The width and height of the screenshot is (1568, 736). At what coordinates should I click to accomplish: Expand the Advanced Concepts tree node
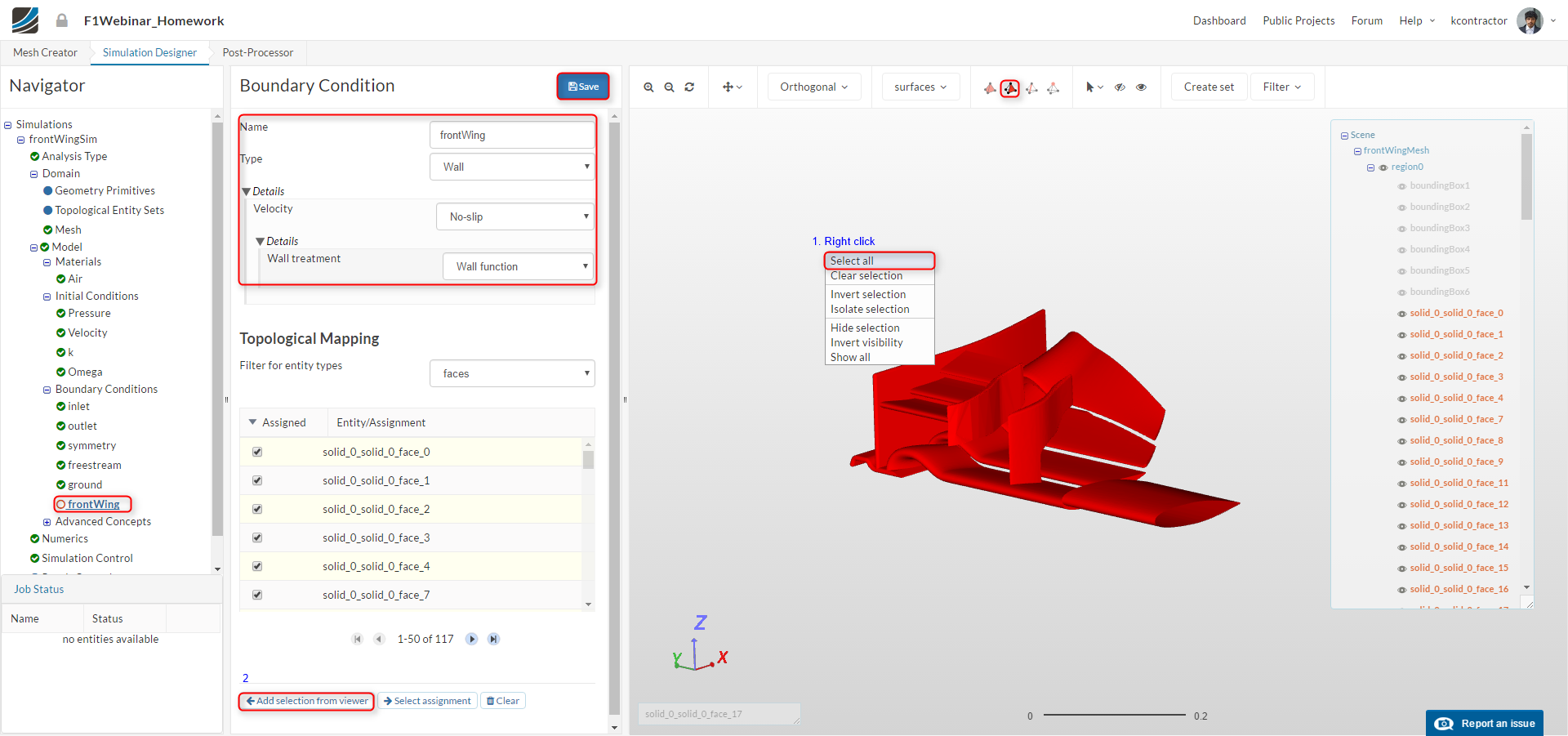pos(47,522)
